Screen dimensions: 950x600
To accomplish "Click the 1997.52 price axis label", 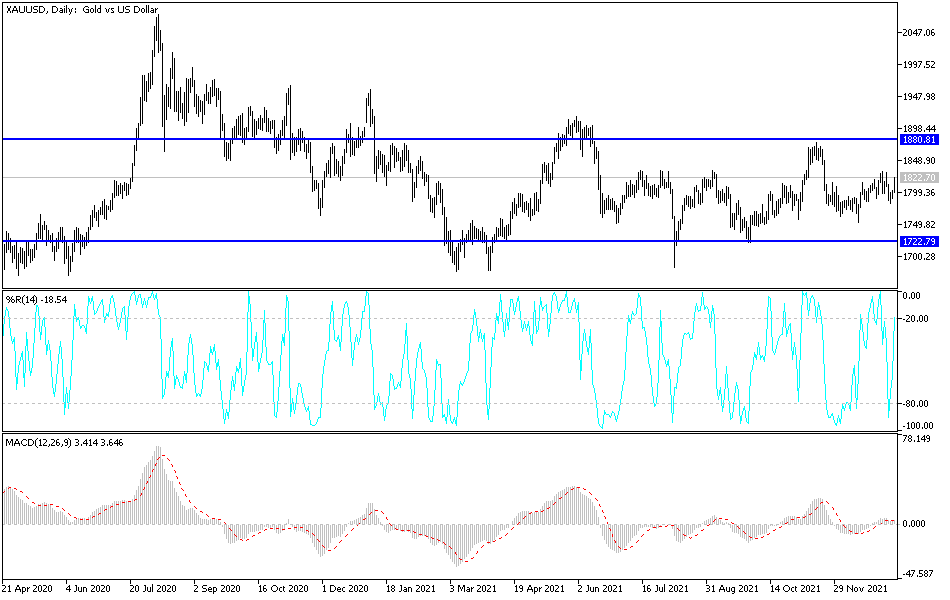I will (918, 65).
